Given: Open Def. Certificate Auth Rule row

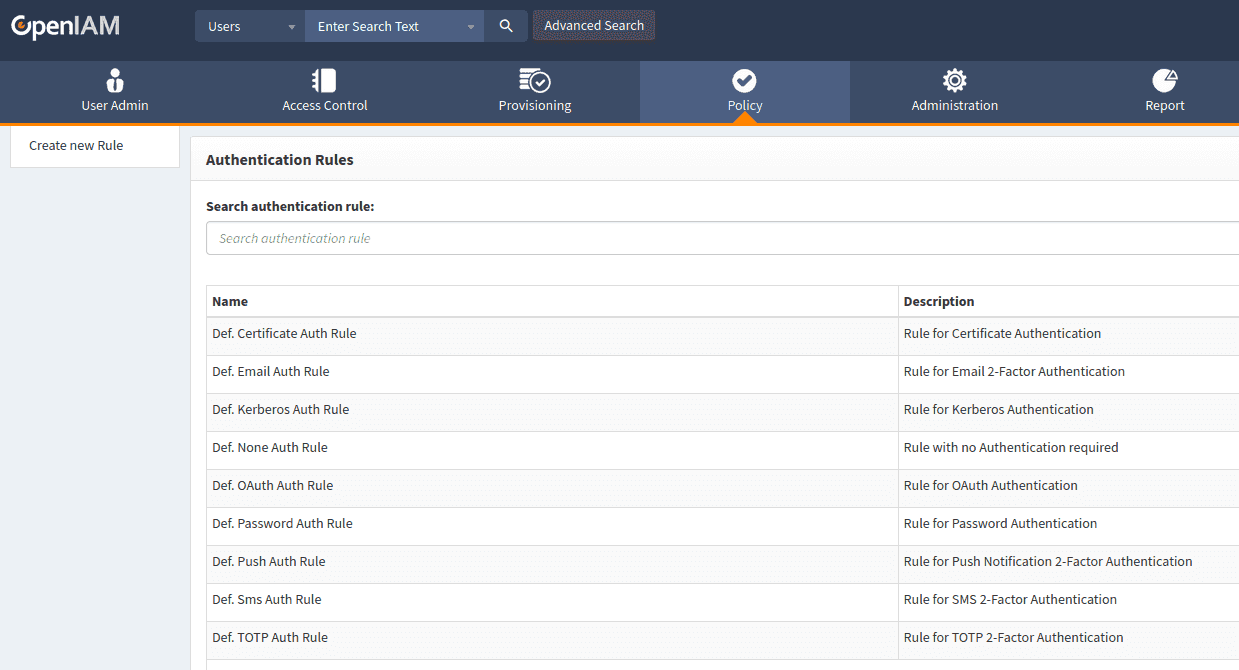Looking at the screenshot, I should (284, 334).
